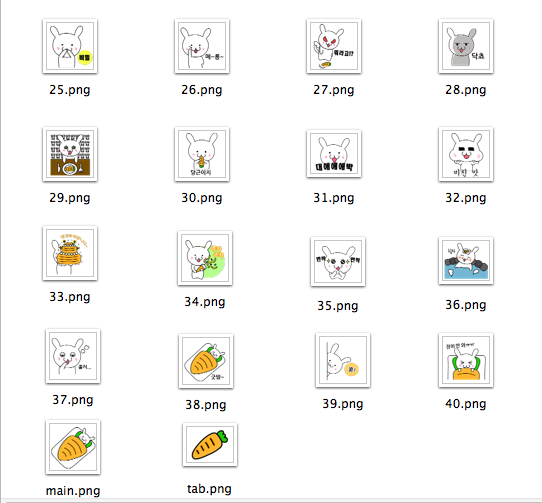The width and height of the screenshot is (542, 503).
Task: Select the 37.png sleepy rabbit thumbnail
Action: click(x=73, y=356)
